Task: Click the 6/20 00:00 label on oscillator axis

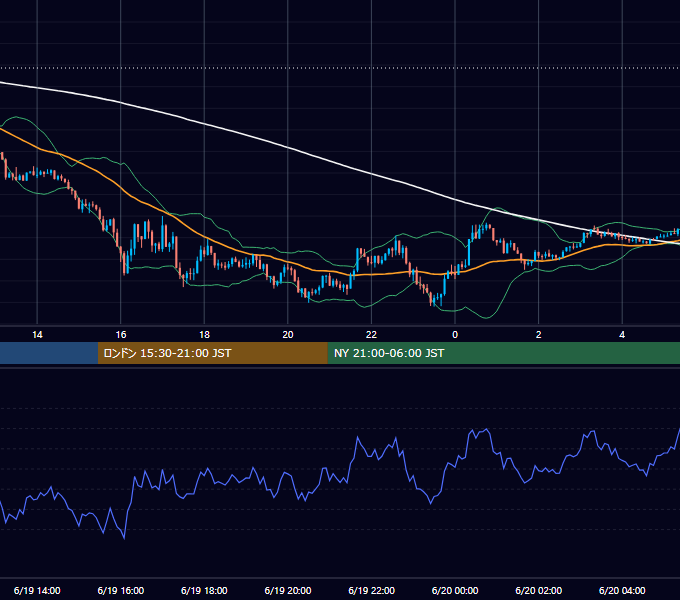Action: coord(455,590)
